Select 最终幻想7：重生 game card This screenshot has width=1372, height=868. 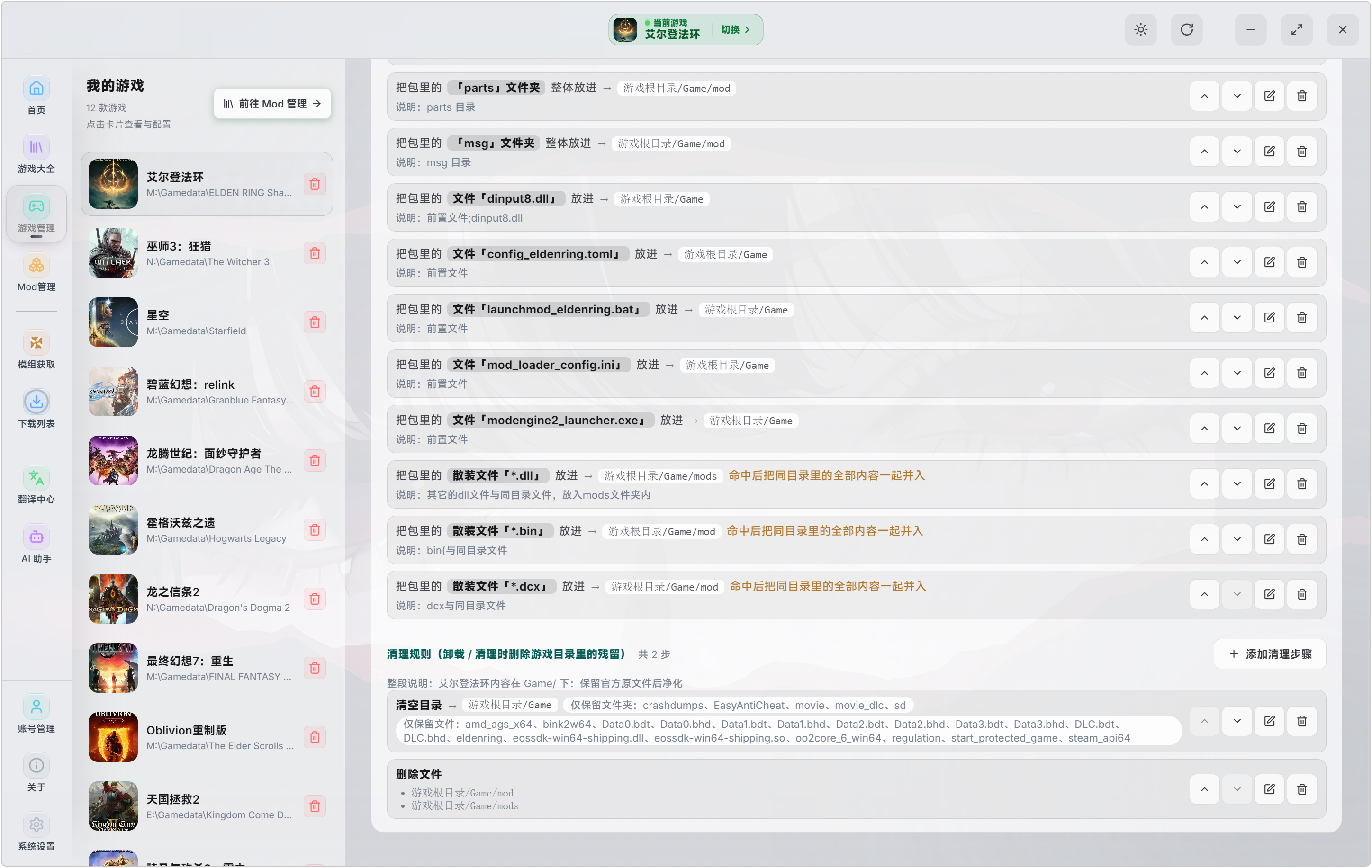[207, 668]
